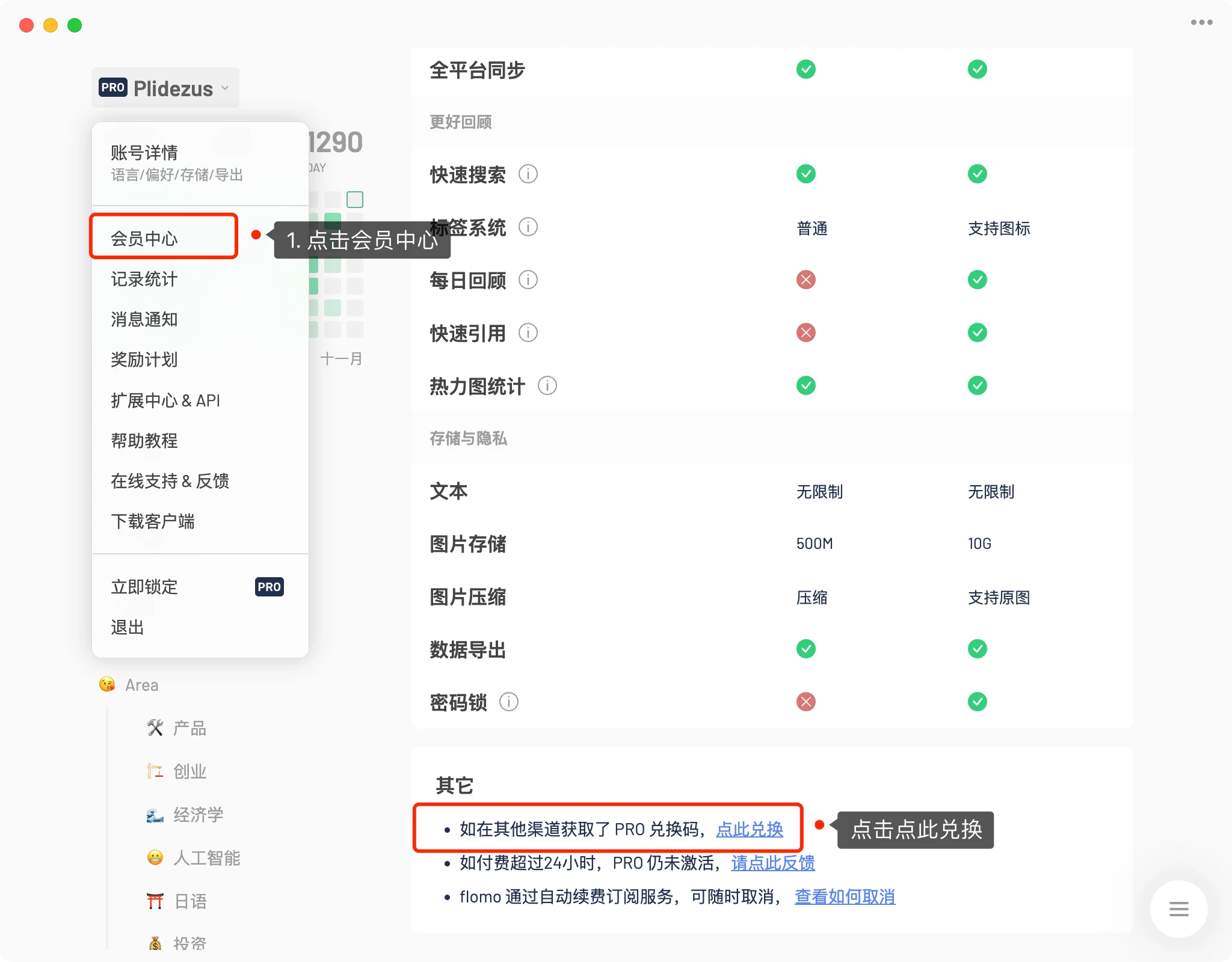Click red cross in 密码锁 row
The width and height of the screenshot is (1232, 962).
tap(806, 702)
